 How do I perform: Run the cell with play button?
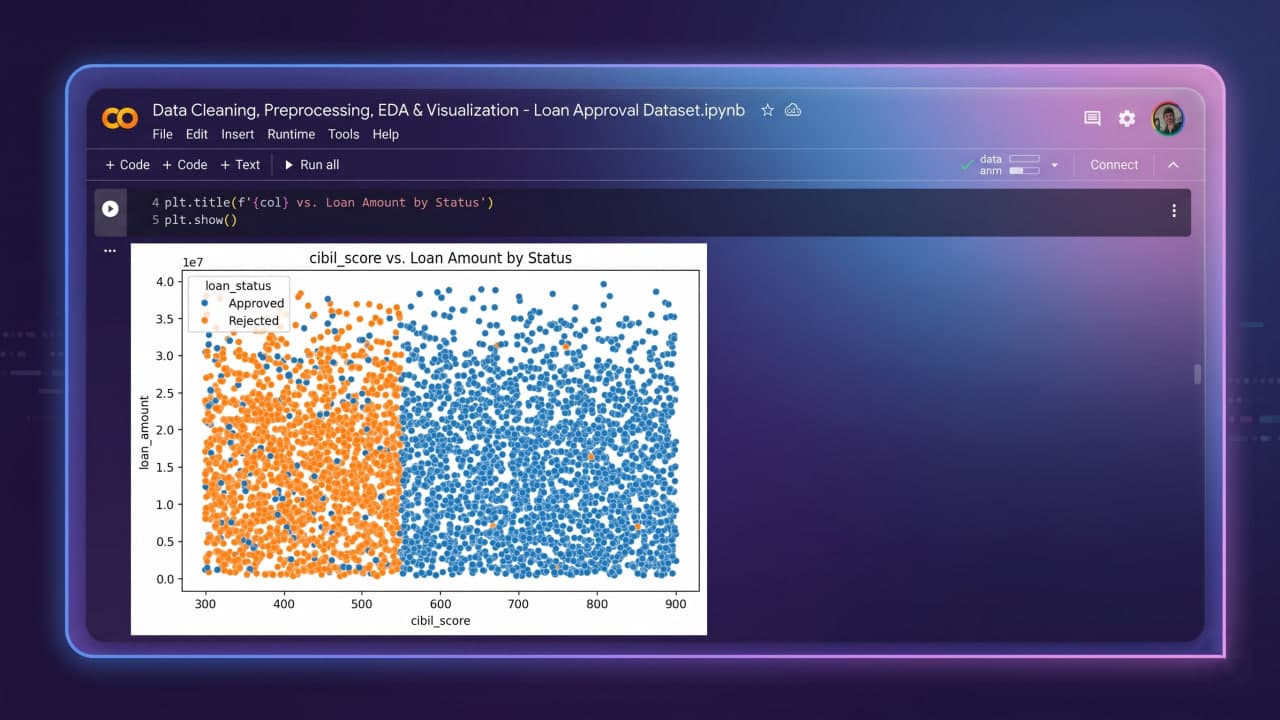[x=110, y=209]
